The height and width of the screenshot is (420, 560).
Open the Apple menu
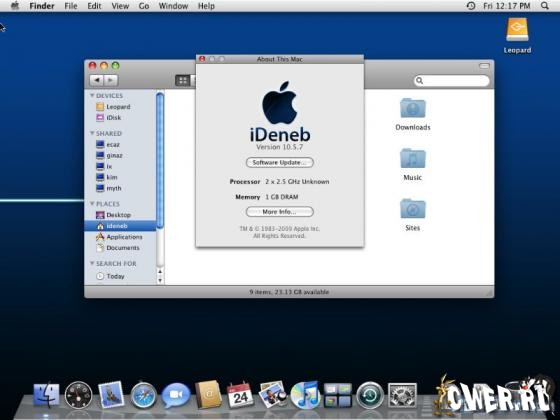pyautogui.click(x=15, y=6)
